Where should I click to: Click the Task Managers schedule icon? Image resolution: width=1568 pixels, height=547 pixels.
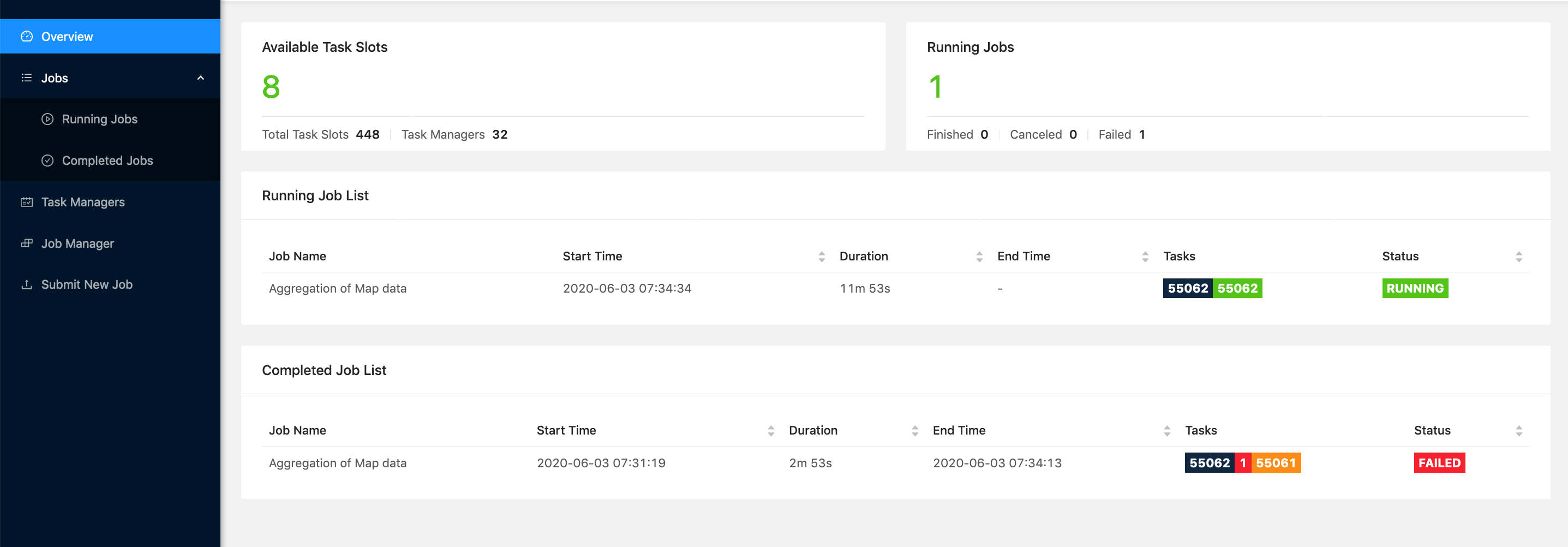[27, 202]
